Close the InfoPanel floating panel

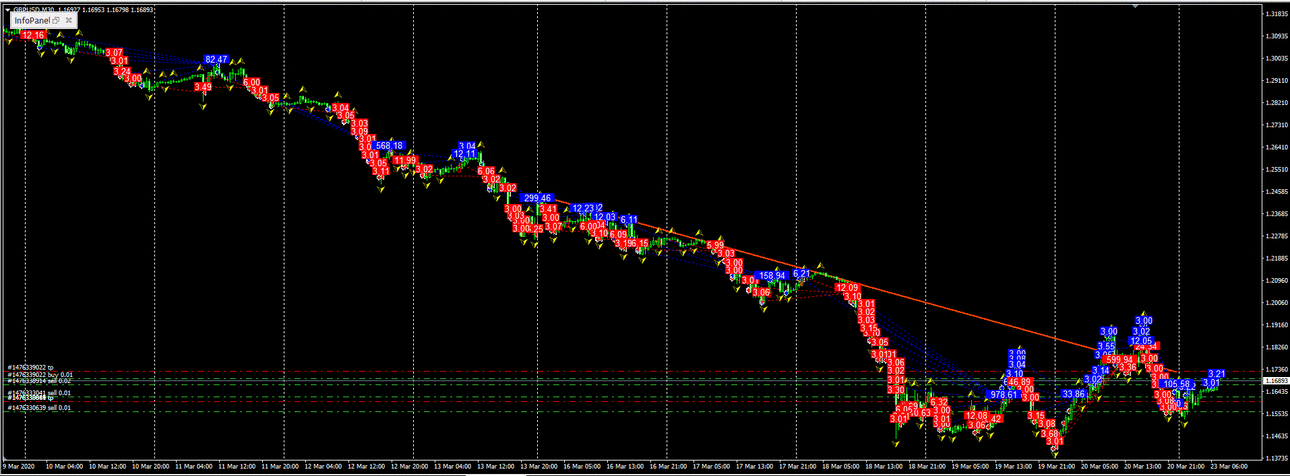pyautogui.click(x=68, y=20)
